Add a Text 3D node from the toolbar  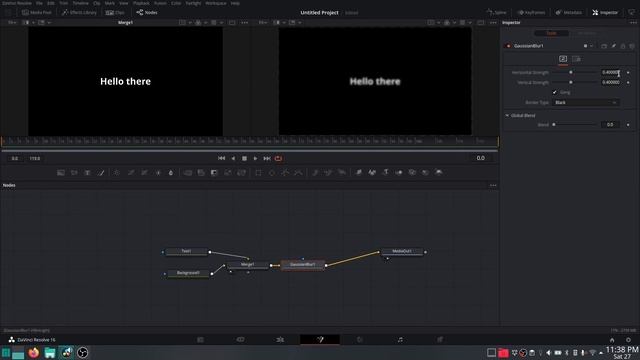[x=385, y=173]
